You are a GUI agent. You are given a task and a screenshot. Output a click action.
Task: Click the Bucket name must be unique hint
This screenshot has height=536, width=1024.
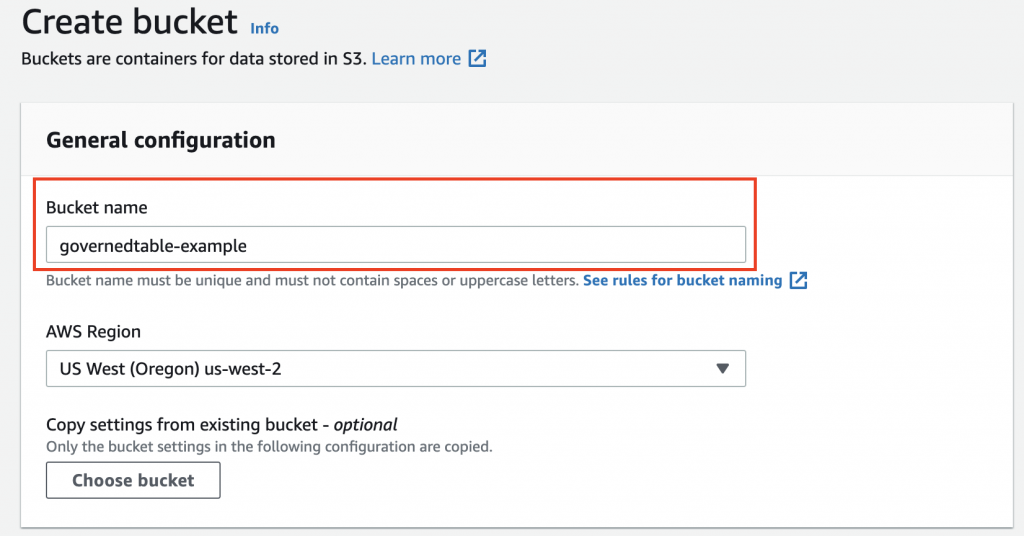312,281
